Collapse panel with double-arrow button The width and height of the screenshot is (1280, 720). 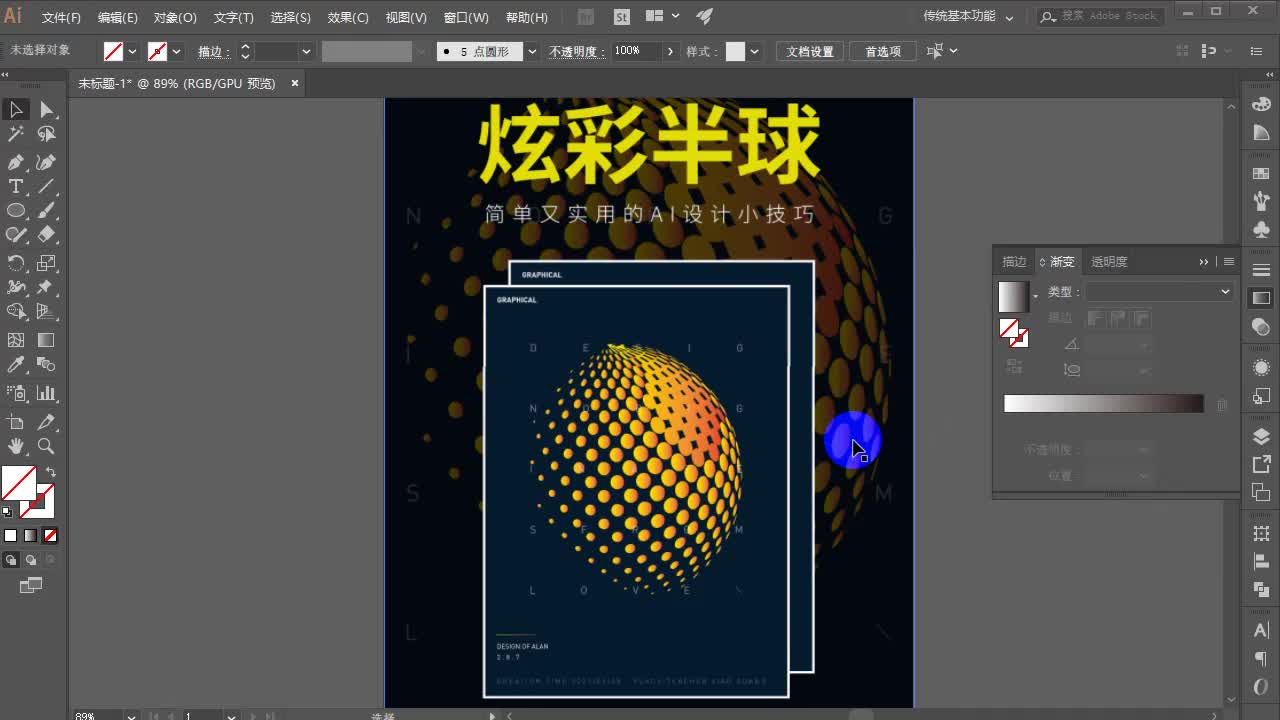1204,262
